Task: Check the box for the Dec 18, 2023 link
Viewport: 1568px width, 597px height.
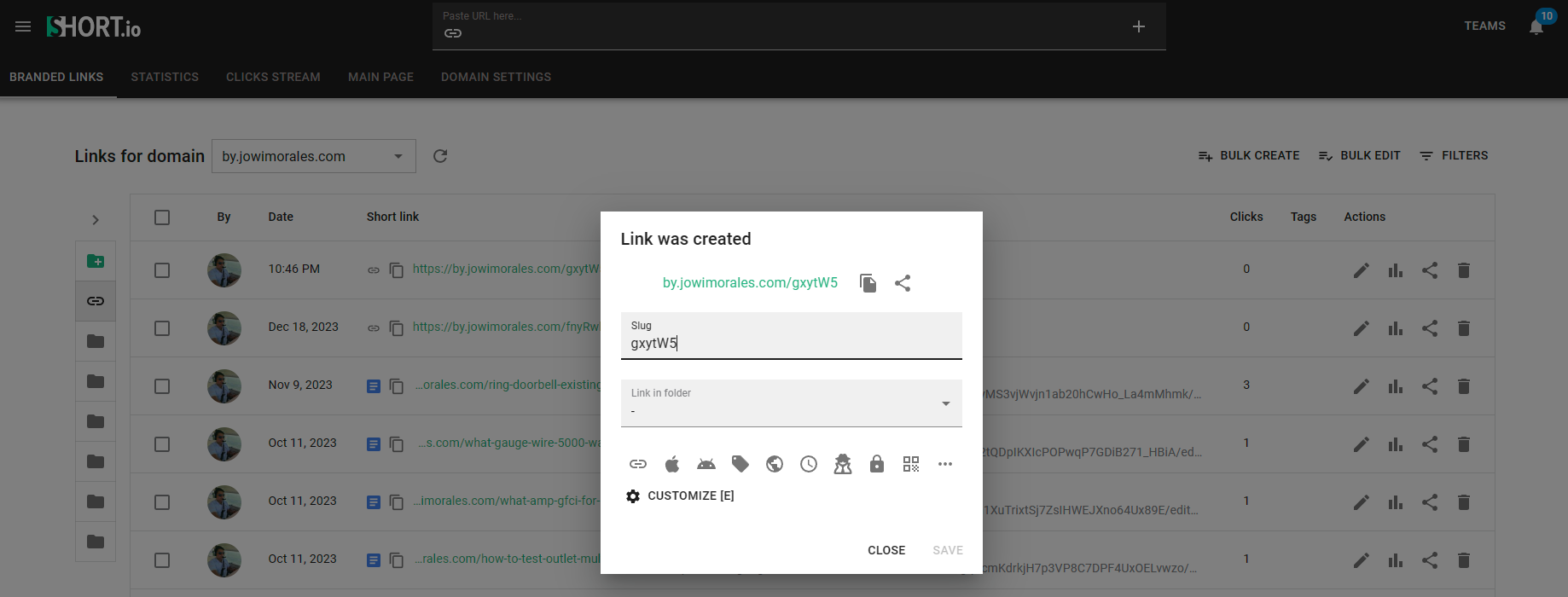Action: pos(162,328)
